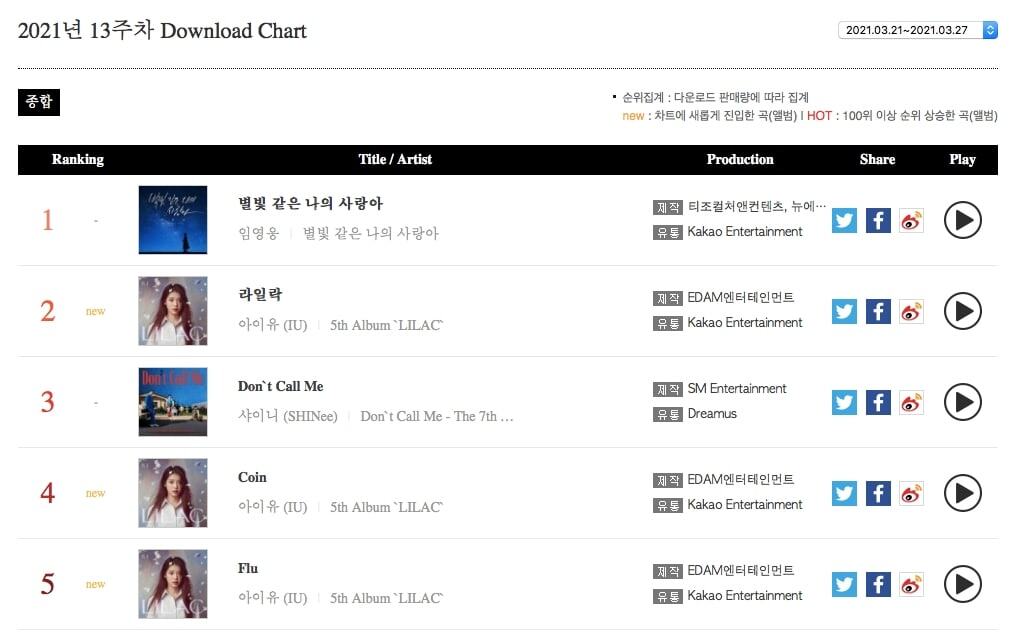Viewport: 1020px width, 638px height.
Task: Share Don't Call Me on Twitter
Action: tap(845, 402)
